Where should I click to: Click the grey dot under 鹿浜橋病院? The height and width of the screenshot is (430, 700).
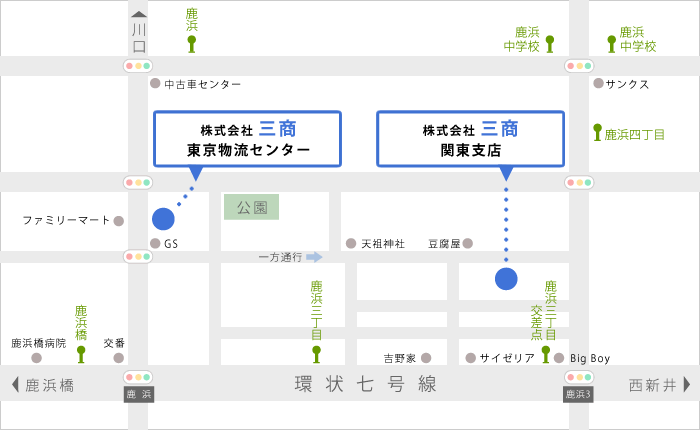(37, 358)
